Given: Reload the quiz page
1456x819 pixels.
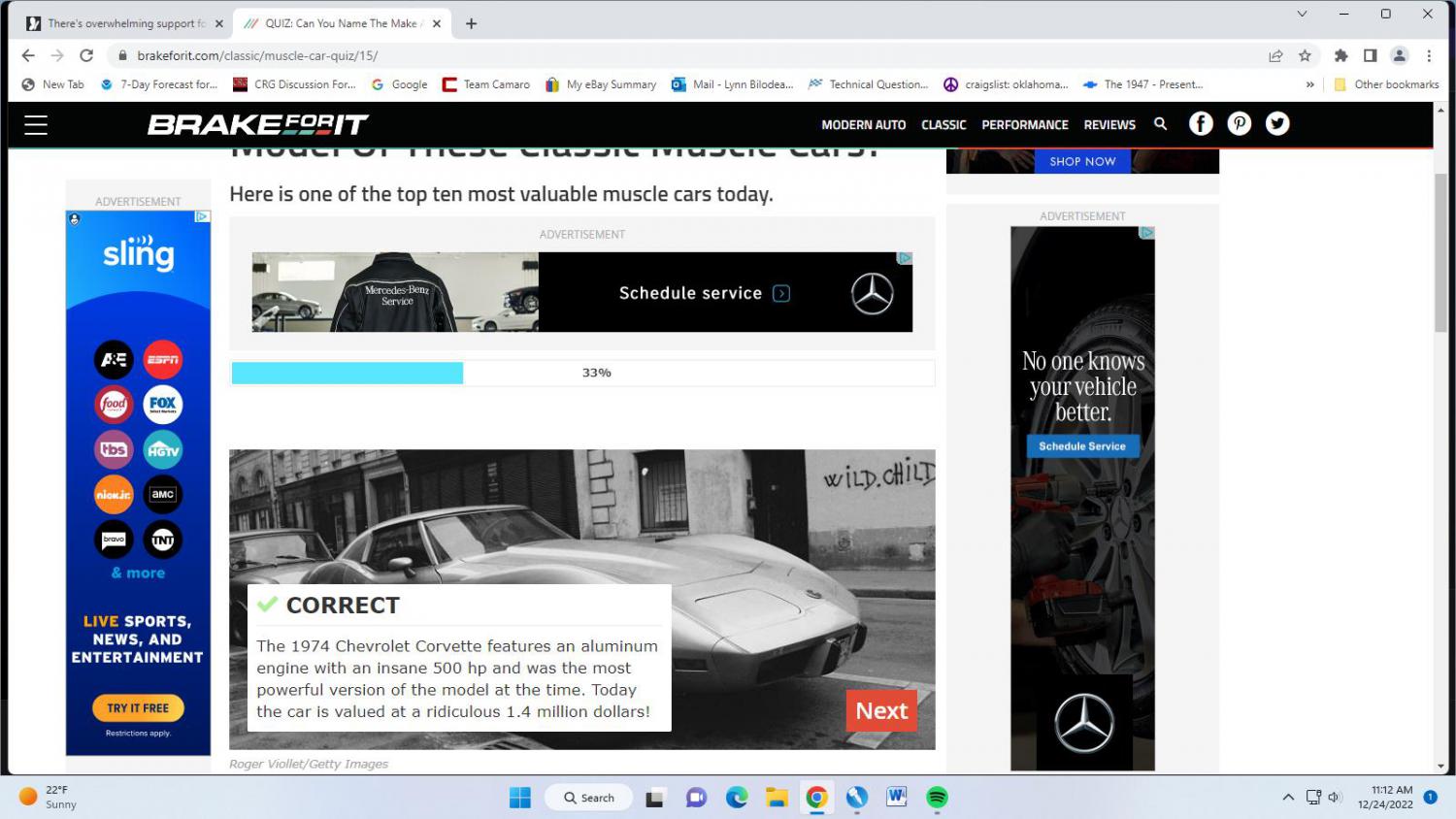Looking at the screenshot, I should tap(86, 55).
